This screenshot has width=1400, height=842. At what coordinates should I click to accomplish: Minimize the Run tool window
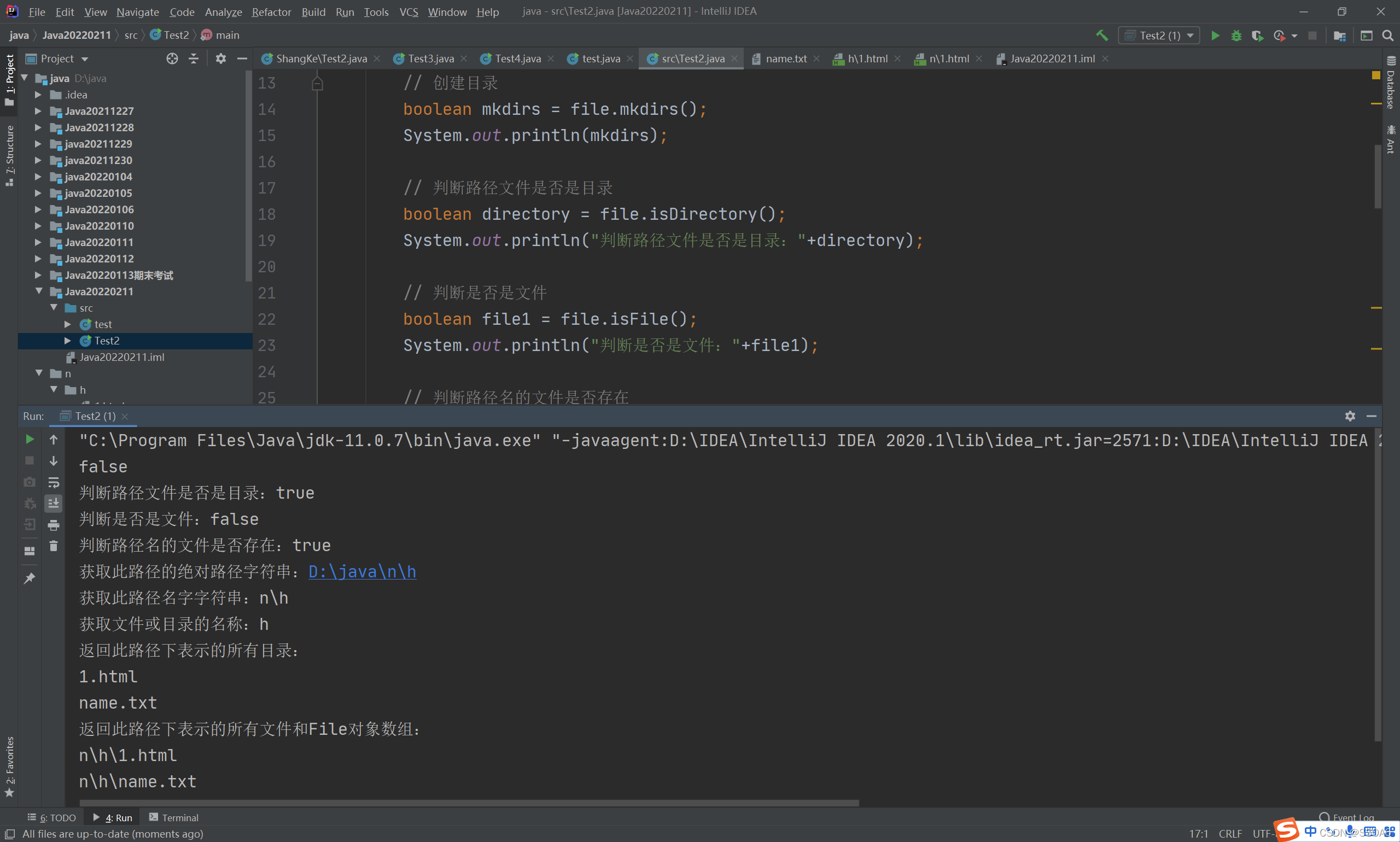tap(1372, 416)
